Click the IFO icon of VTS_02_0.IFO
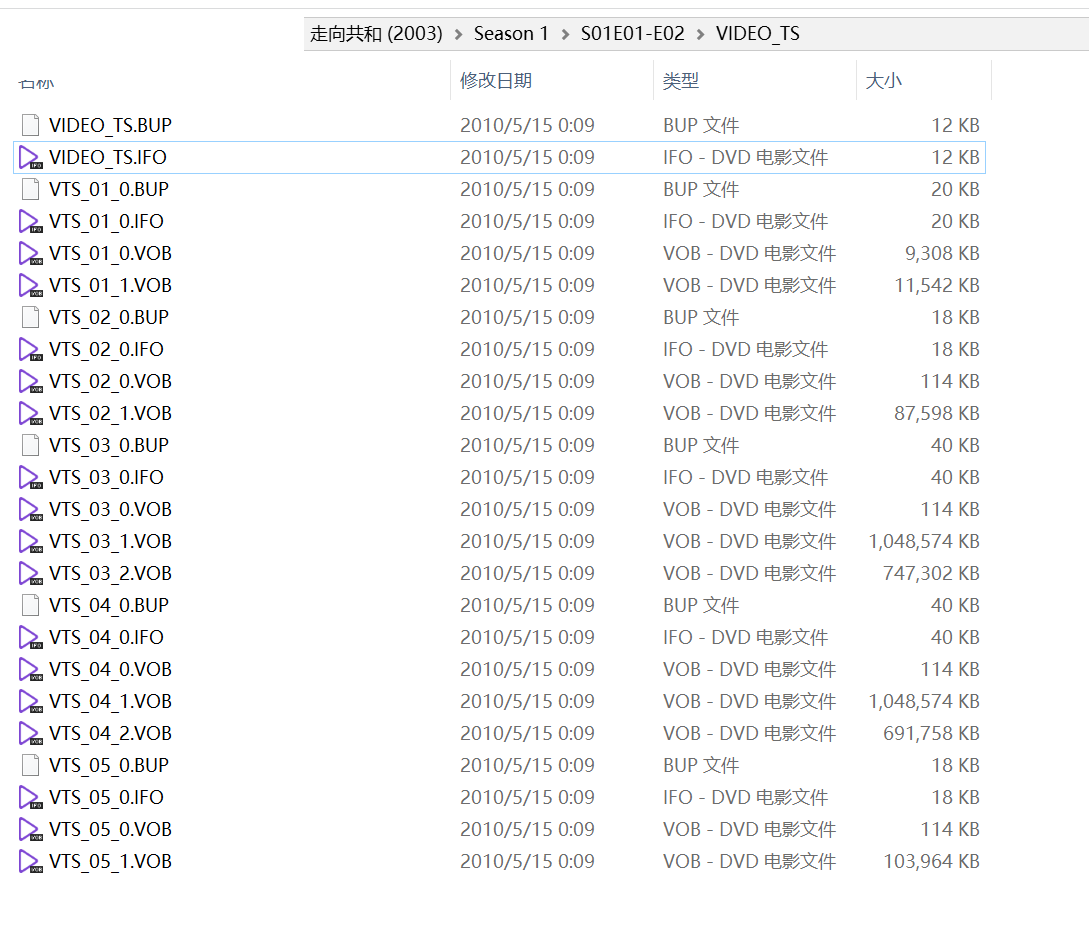Screen dimensions: 1089x925 pyautogui.click(x=31, y=349)
